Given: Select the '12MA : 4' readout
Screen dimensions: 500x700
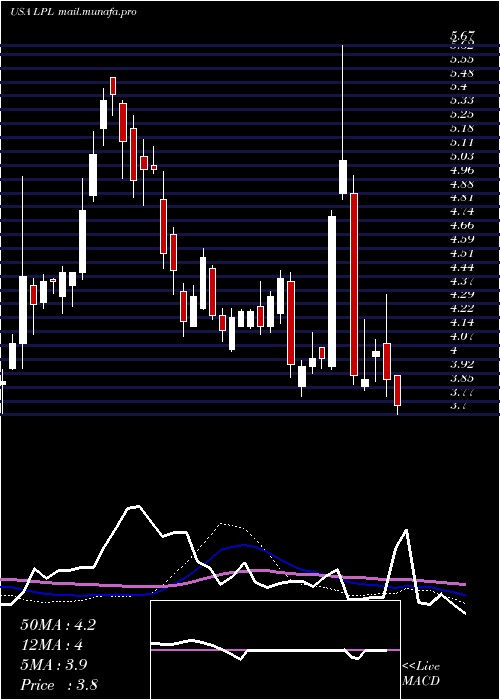Looking at the screenshot, I should point(52,645).
